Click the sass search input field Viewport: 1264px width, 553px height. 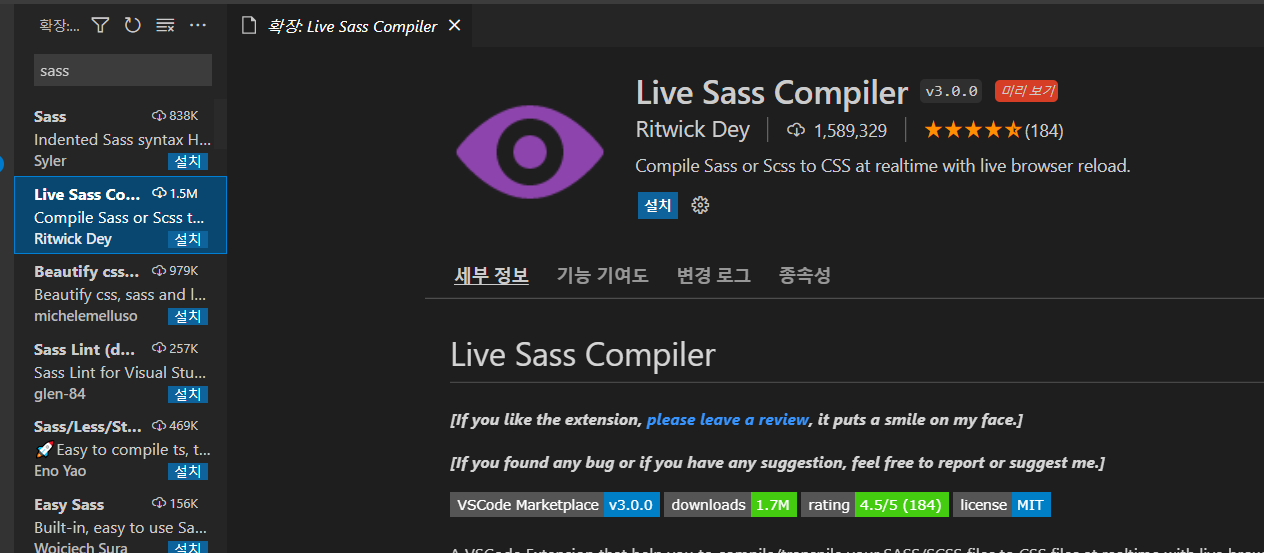pos(123,70)
